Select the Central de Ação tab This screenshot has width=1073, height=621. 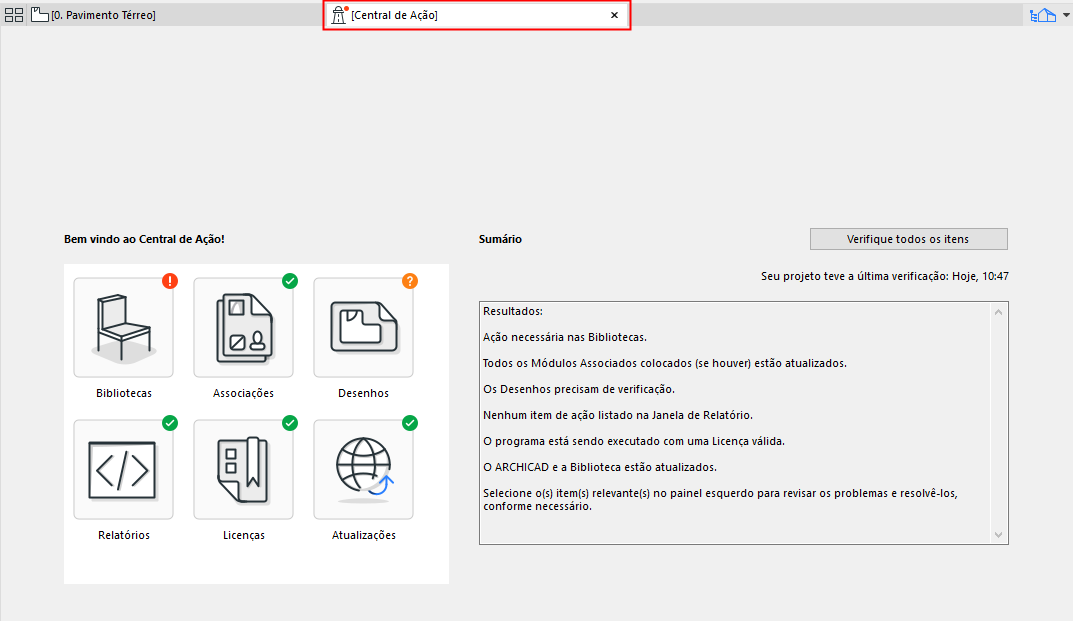pyautogui.click(x=476, y=15)
